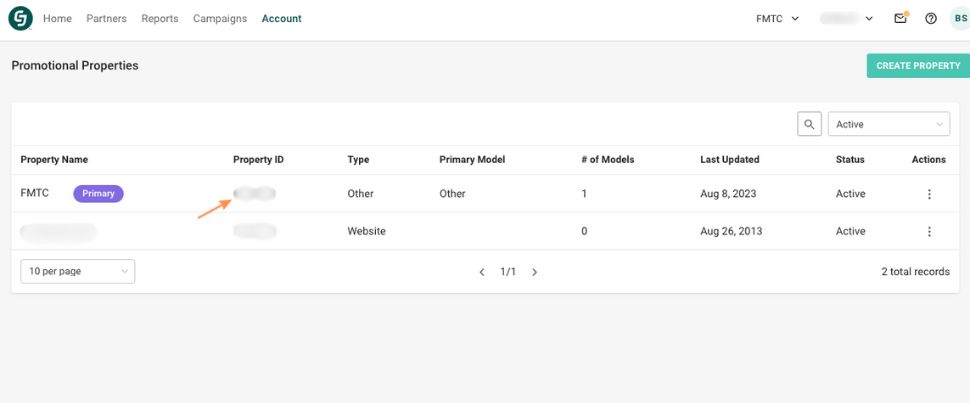The image size is (970, 403).
Task: Open actions menu for FMTC property
Action: coord(929,194)
